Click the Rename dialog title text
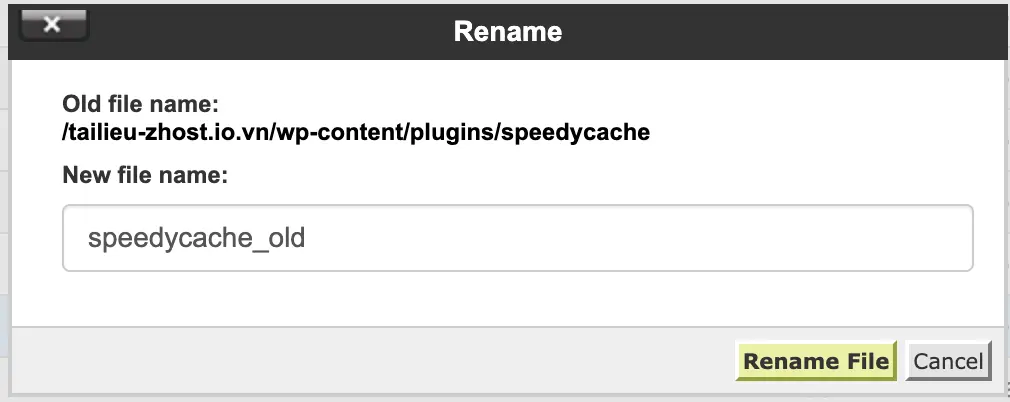 pyautogui.click(x=507, y=31)
